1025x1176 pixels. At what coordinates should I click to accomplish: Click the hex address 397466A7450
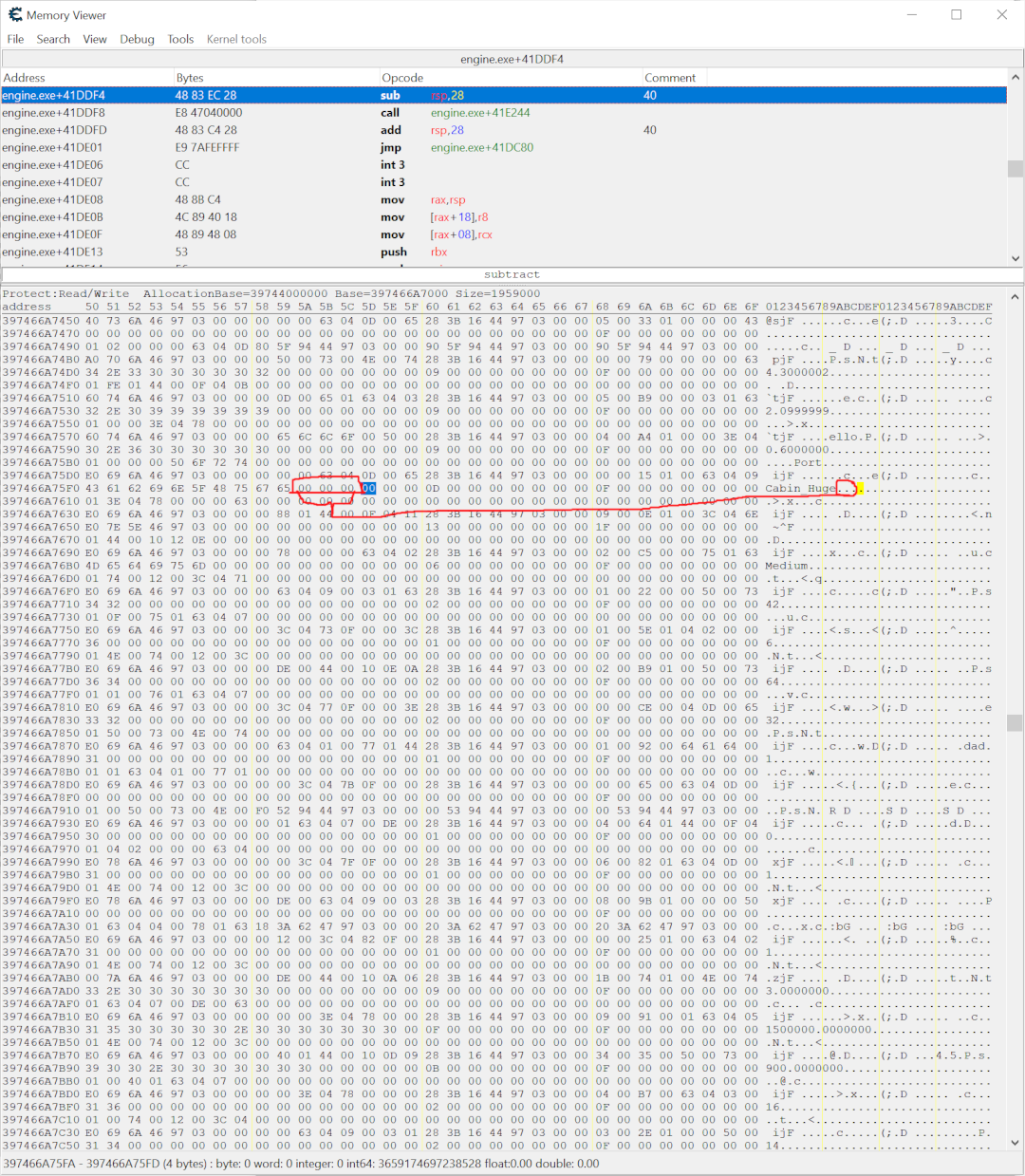pos(41,321)
